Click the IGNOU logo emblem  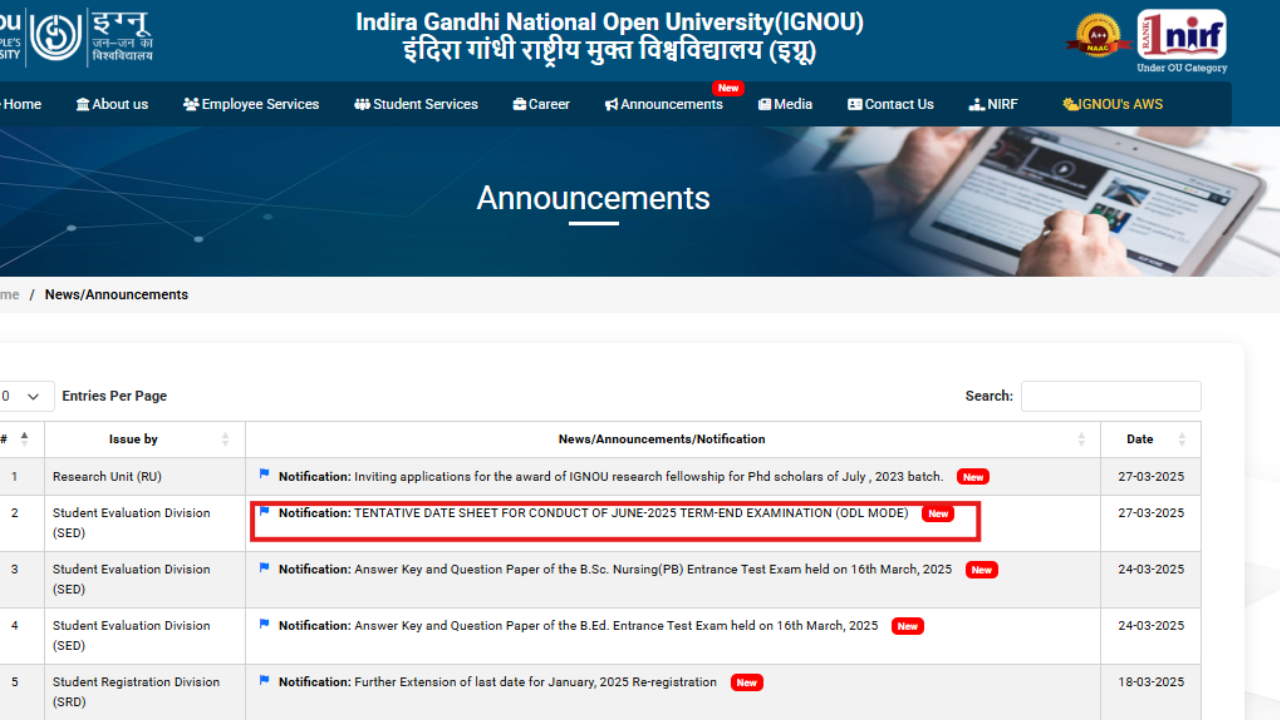click(x=56, y=37)
